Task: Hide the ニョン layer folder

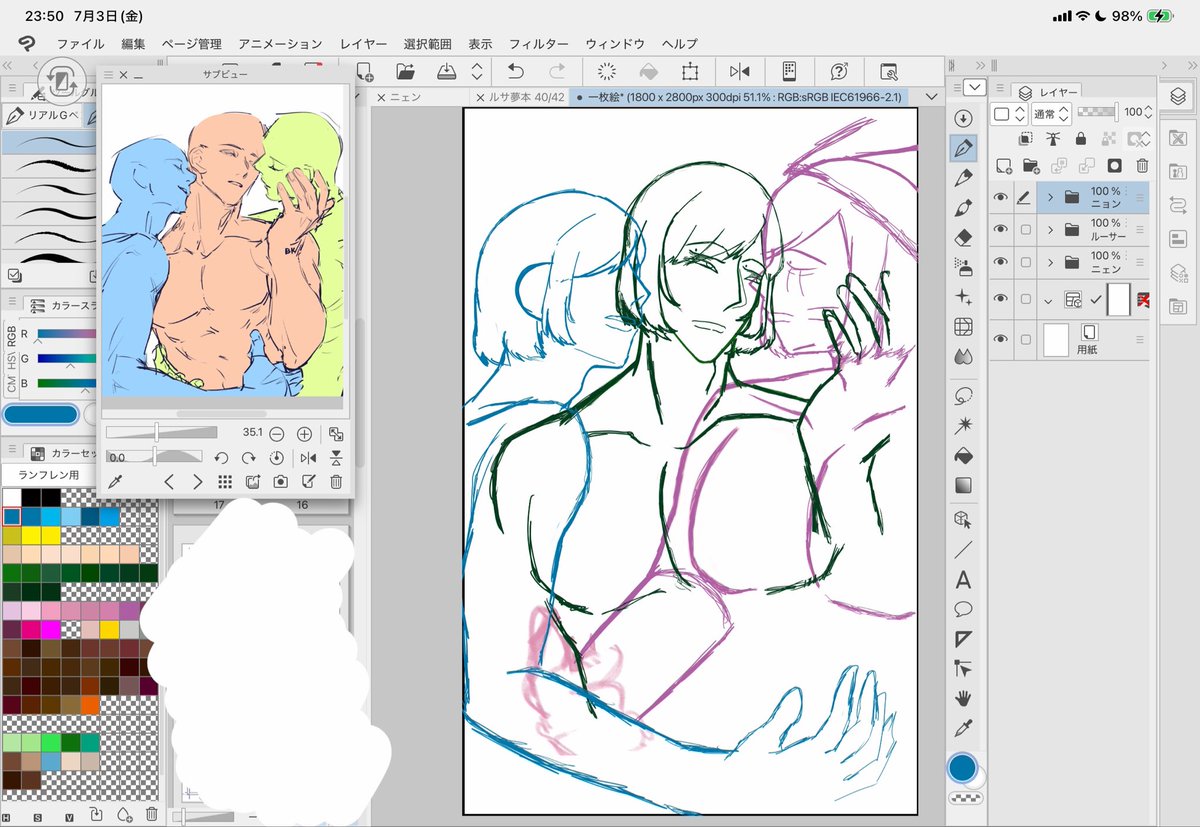Action: click(999, 198)
